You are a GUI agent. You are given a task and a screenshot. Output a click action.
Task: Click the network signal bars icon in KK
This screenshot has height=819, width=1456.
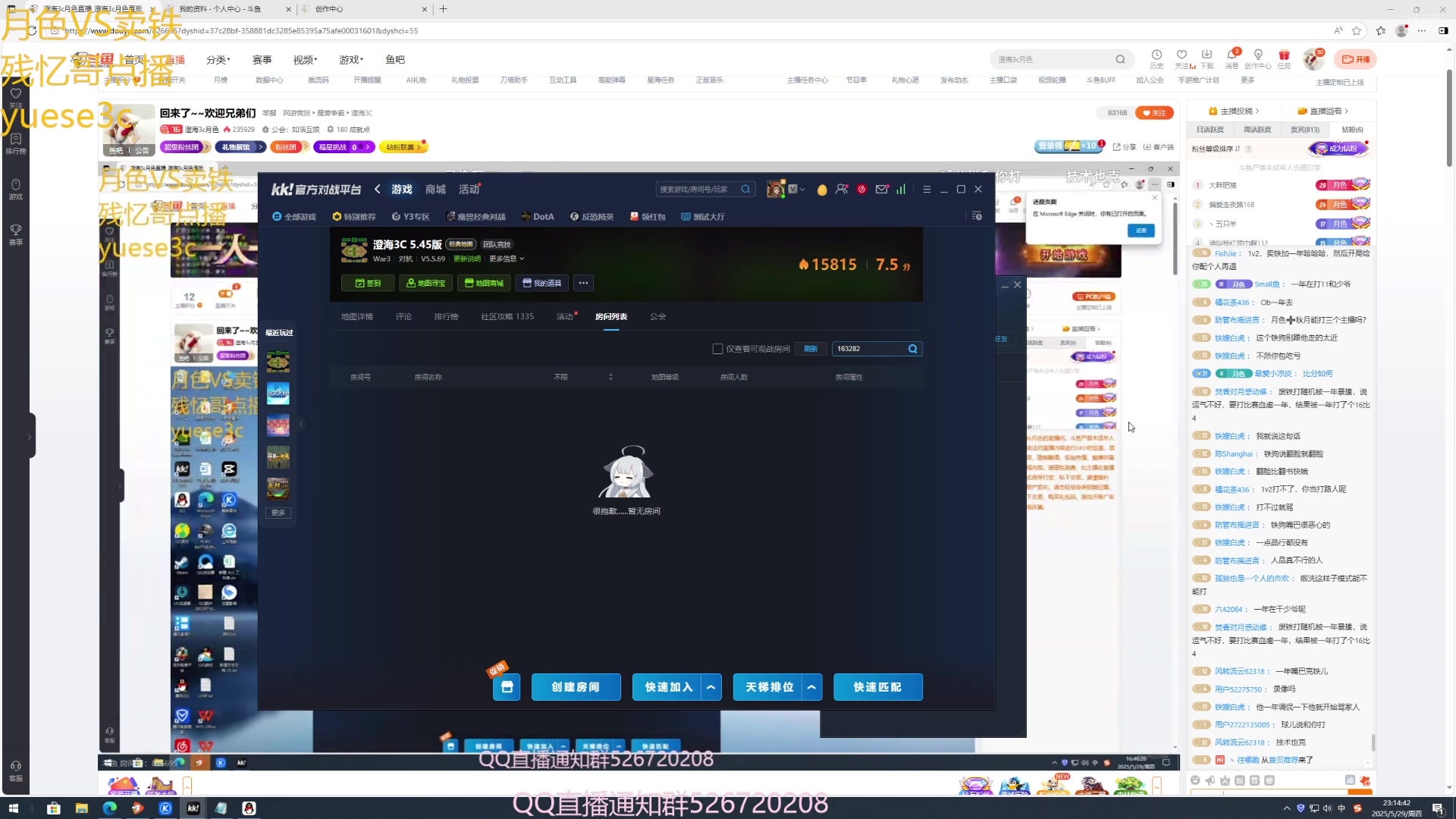point(901,190)
